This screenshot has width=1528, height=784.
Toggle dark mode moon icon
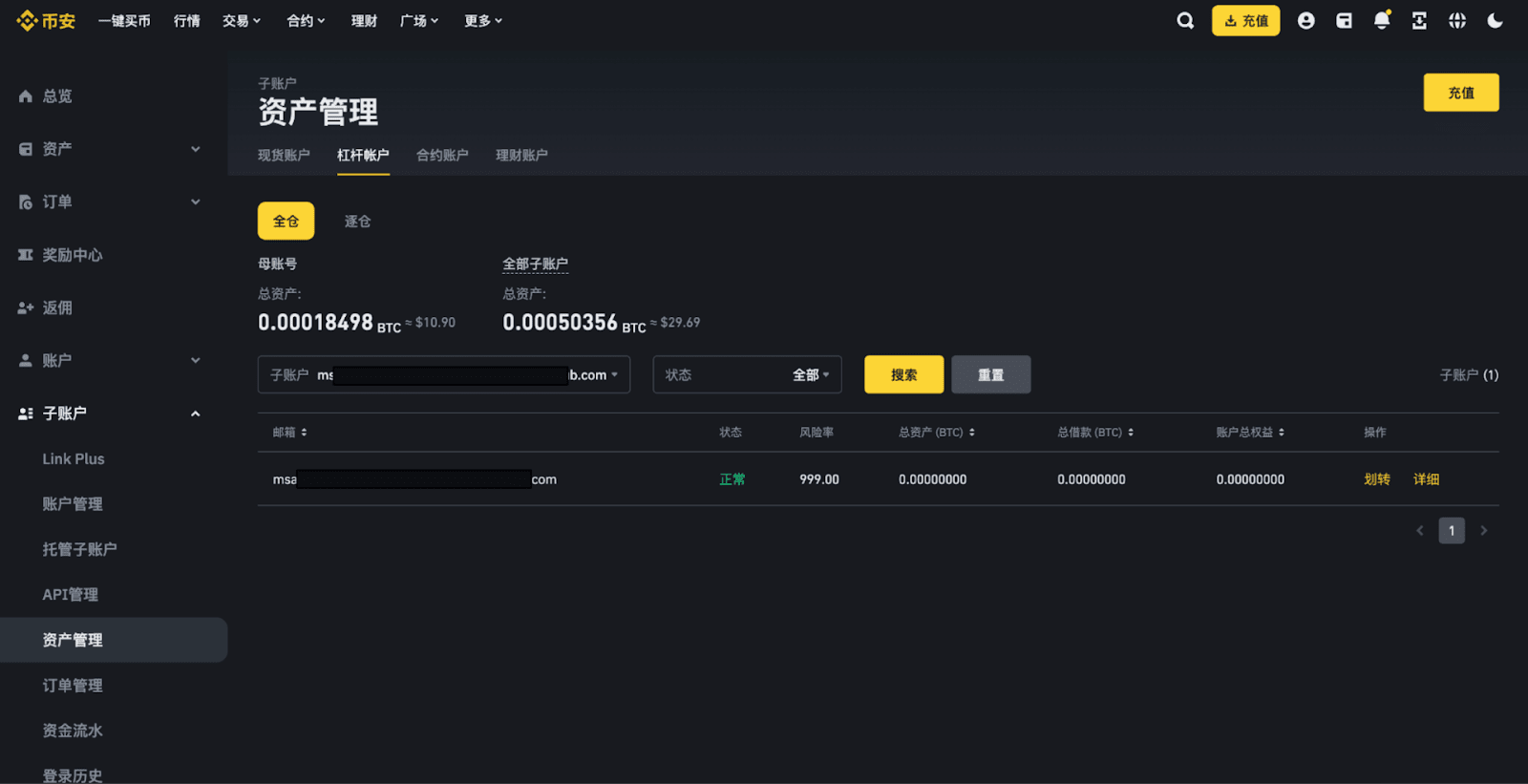coord(1496,21)
